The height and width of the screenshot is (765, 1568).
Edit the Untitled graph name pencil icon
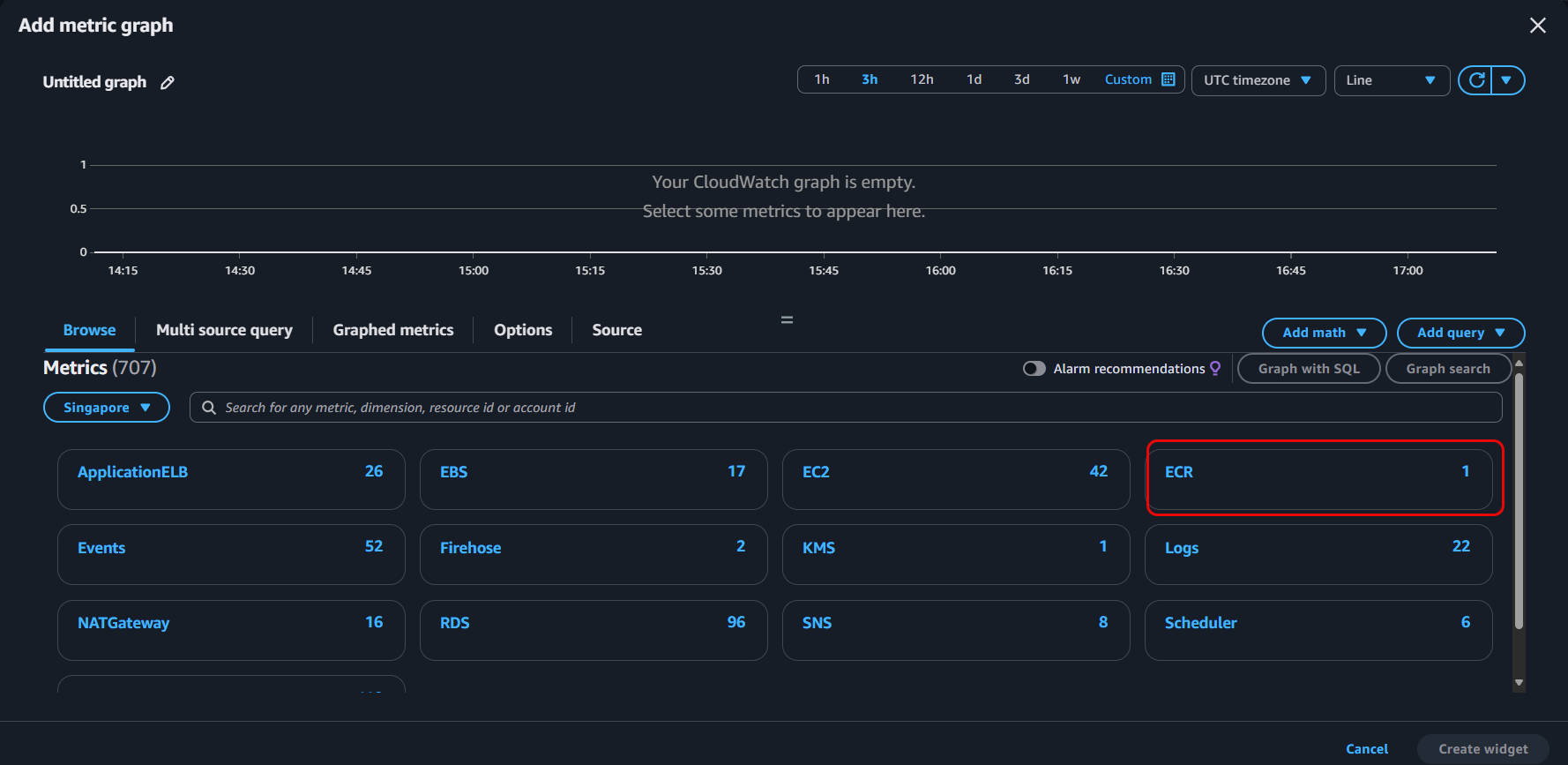(168, 82)
